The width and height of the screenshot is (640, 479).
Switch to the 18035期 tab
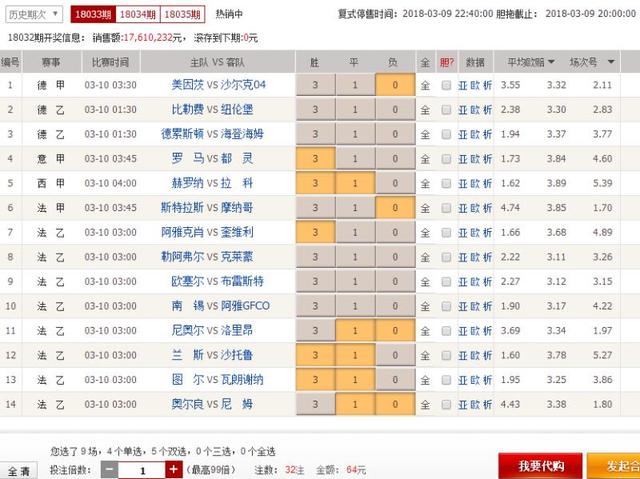coord(182,15)
